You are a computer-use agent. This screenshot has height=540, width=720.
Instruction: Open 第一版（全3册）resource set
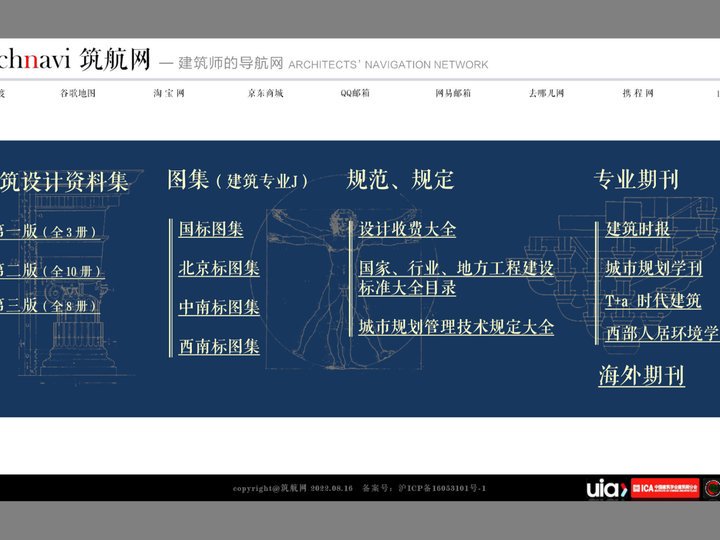[48, 231]
